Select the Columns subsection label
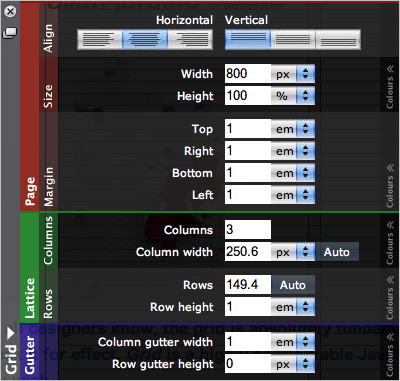The image size is (400, 381). (x=49, y=240)
